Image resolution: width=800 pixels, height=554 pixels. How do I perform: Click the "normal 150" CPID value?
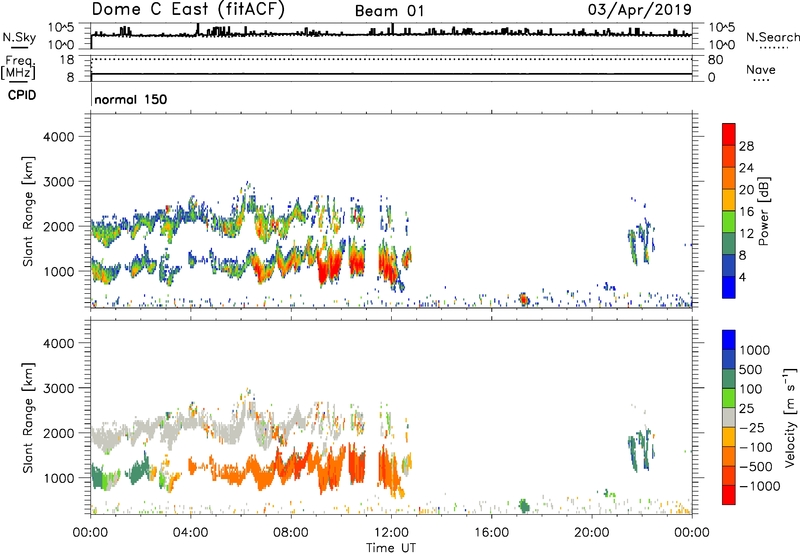coord(131,99)
